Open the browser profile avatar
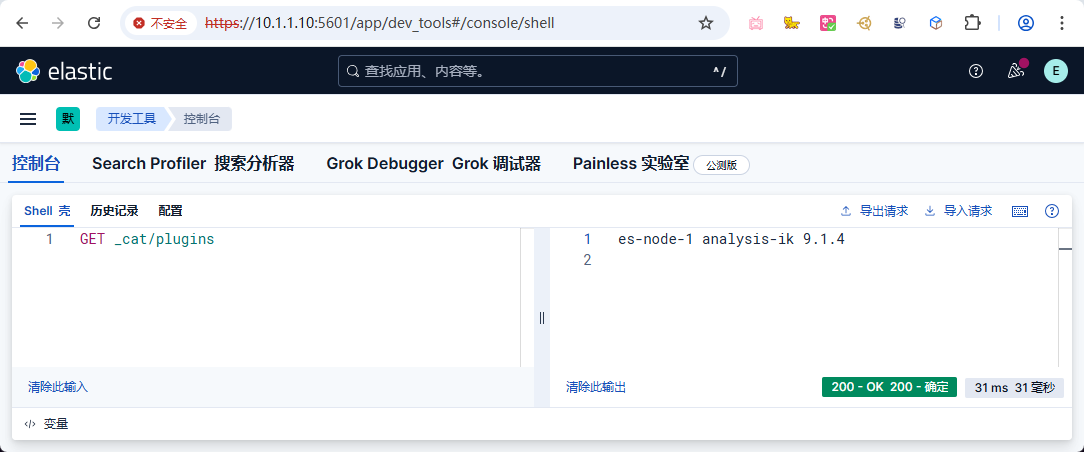Screen dimensions: 1084x452 coord(1026,23)
